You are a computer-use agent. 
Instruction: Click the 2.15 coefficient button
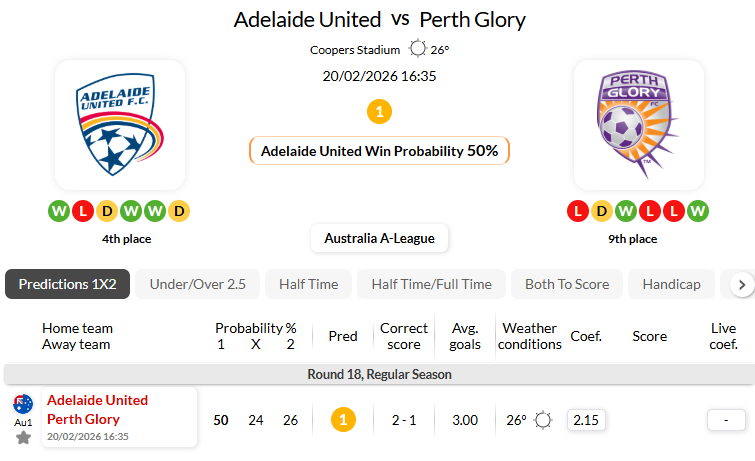[x=586, y=420]
